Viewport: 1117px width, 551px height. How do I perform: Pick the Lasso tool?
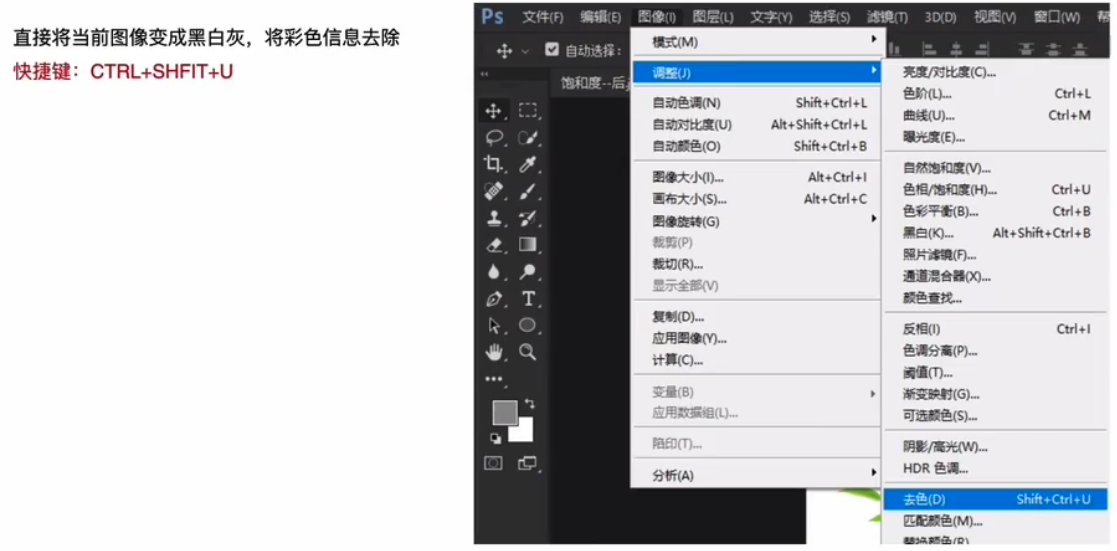click(493, 138)
